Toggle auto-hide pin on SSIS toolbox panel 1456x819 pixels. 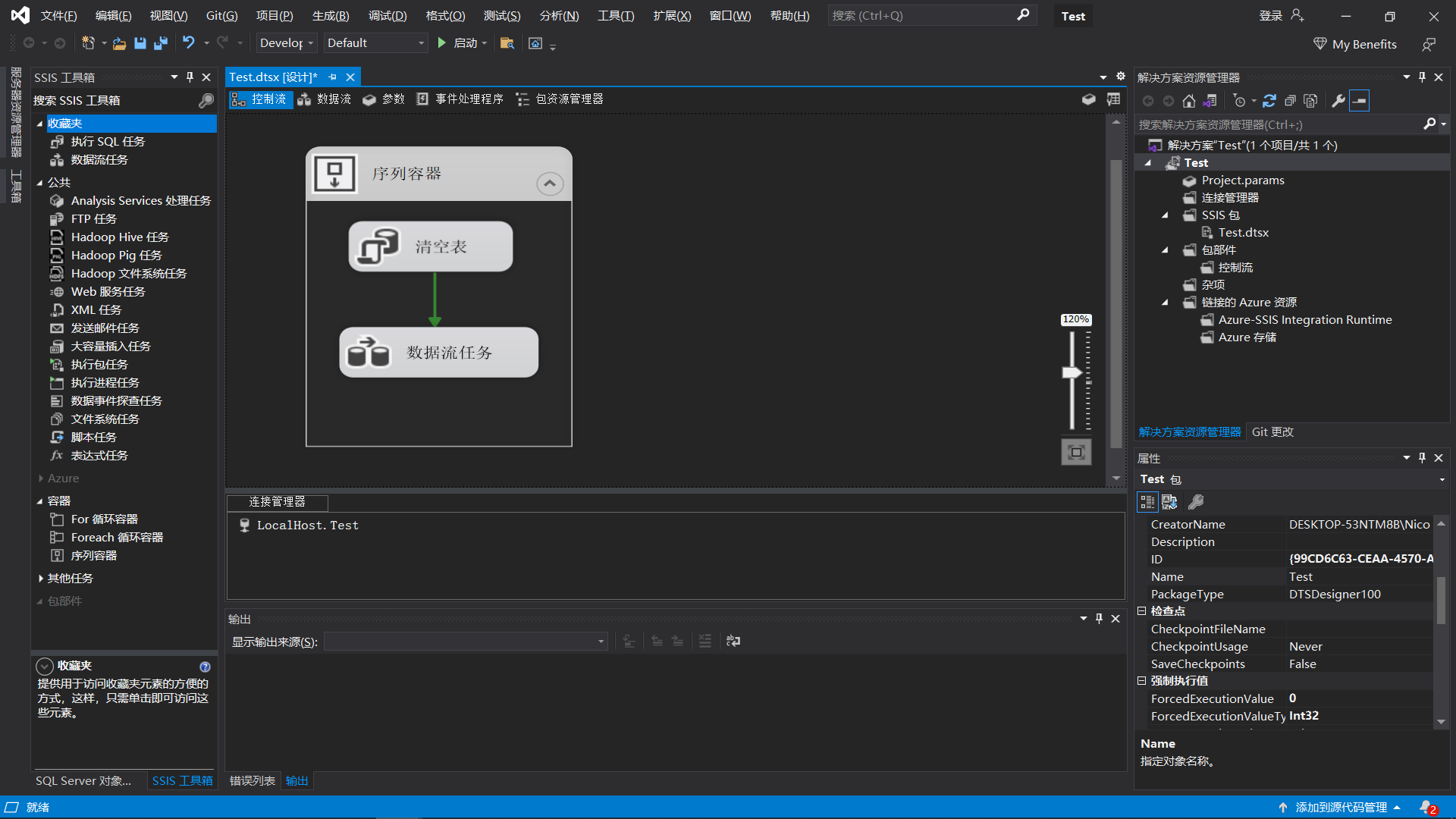pyautogui.click(x=190, y=77)
